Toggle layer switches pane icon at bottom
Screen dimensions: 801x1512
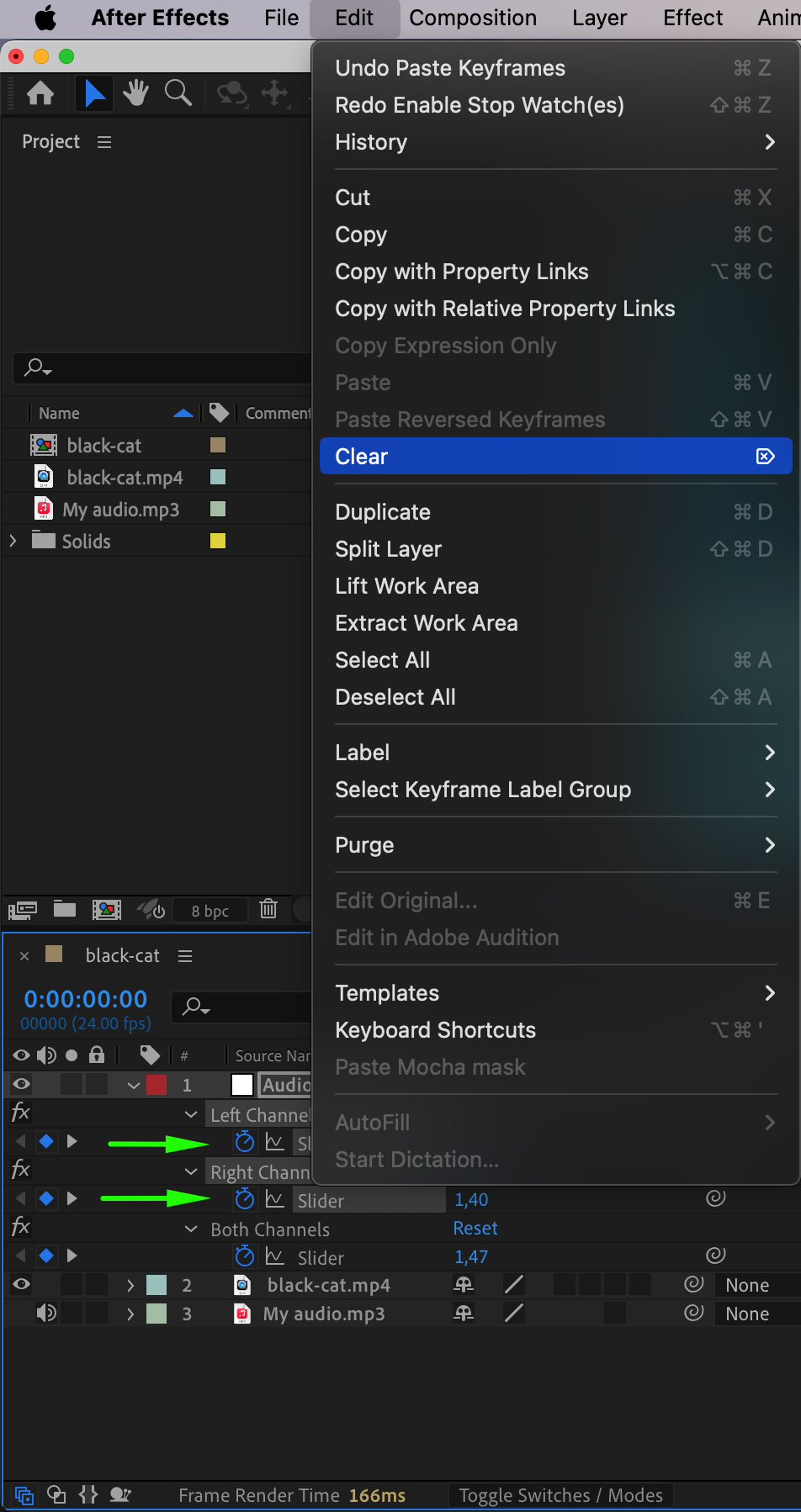[24, 1495]
